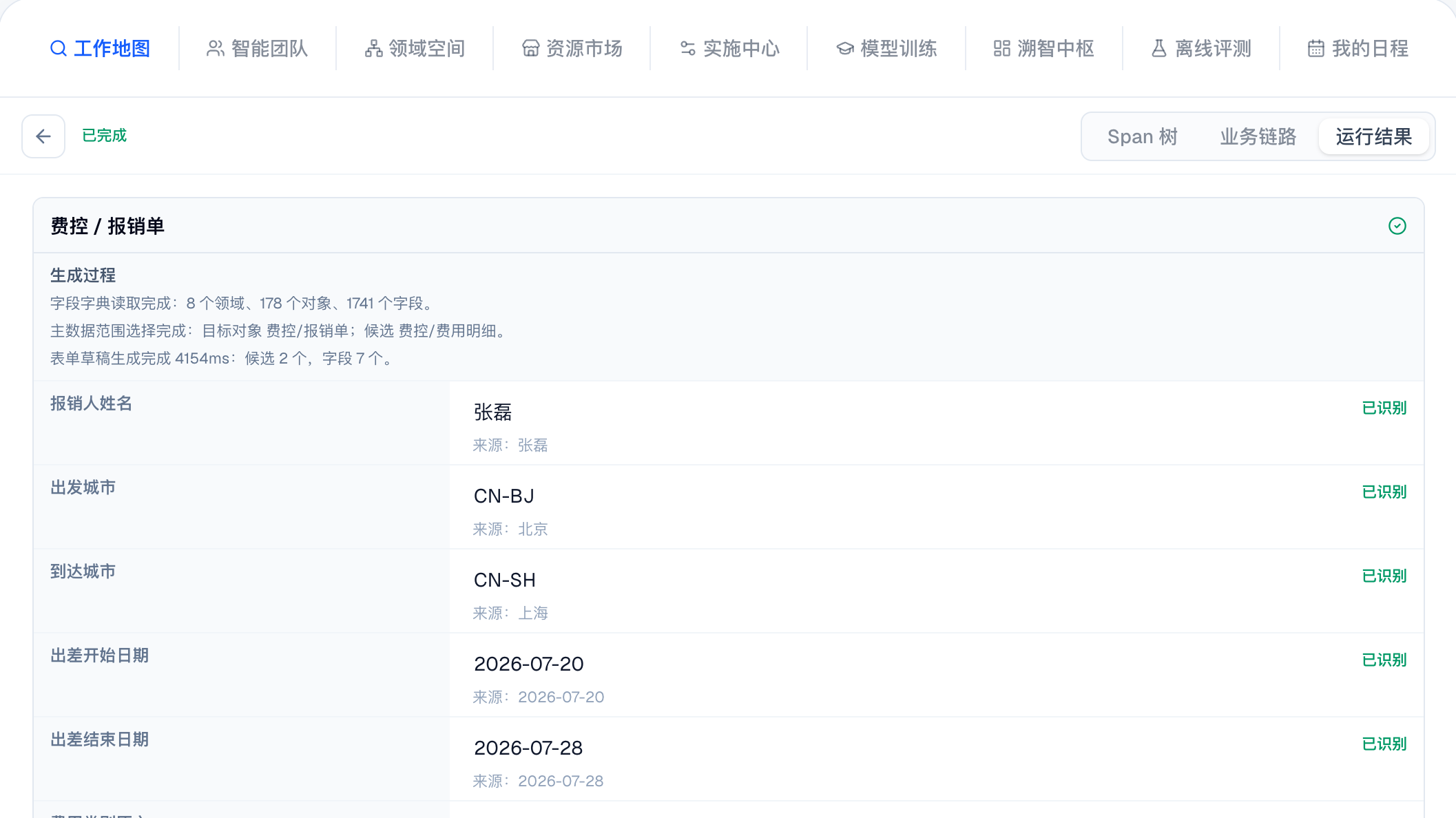The image size is (1456, 818).
Task: Click 已识别 status in 出差开始日期 row
Action: click(1384, 660)
